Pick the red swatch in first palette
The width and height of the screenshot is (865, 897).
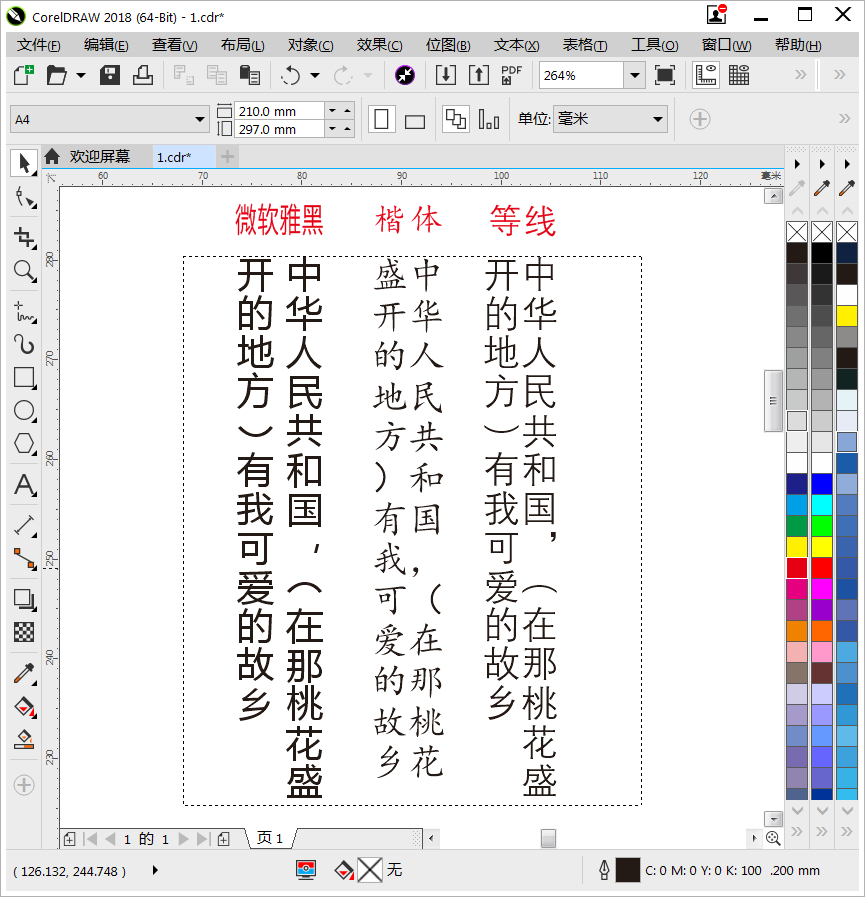tap(796, 567)
